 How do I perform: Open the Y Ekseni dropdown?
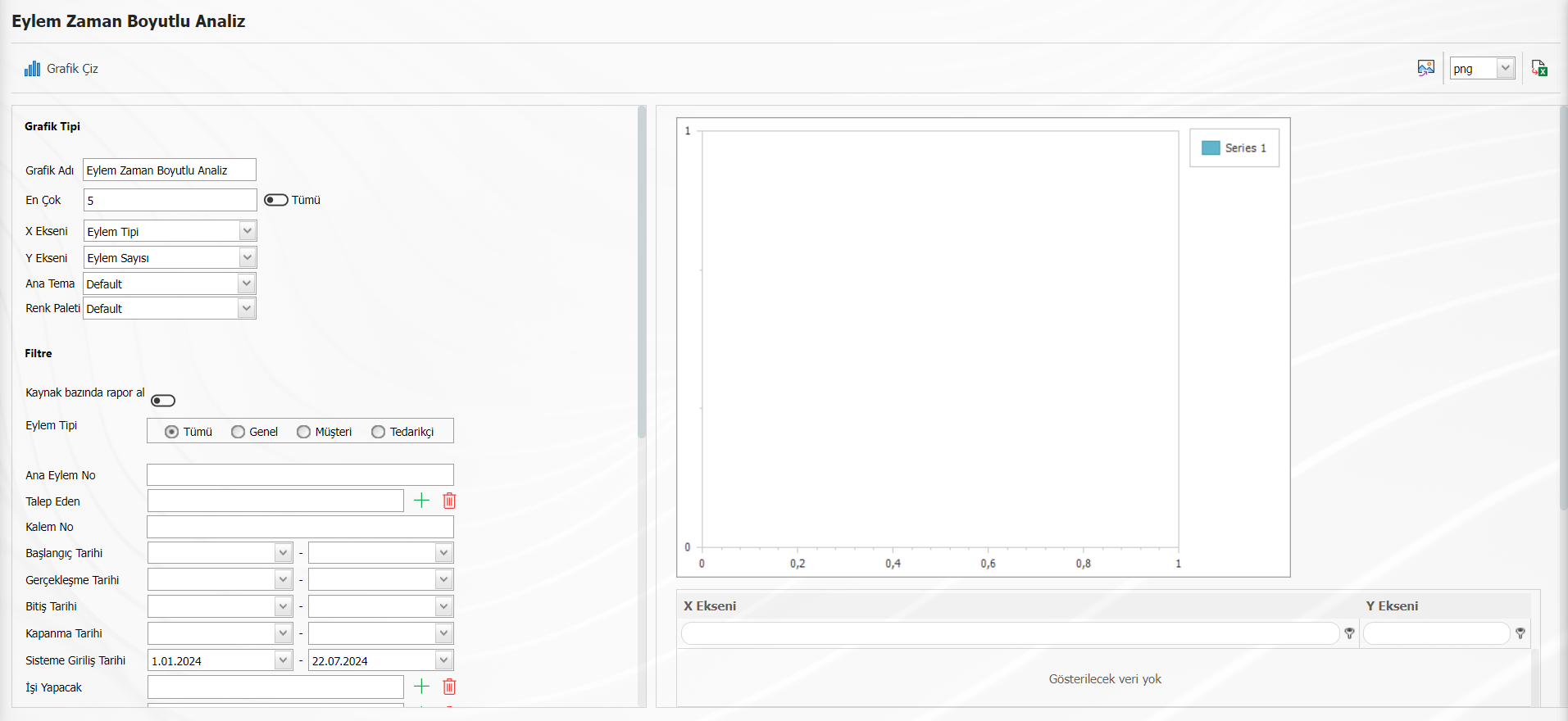(247, 257)
